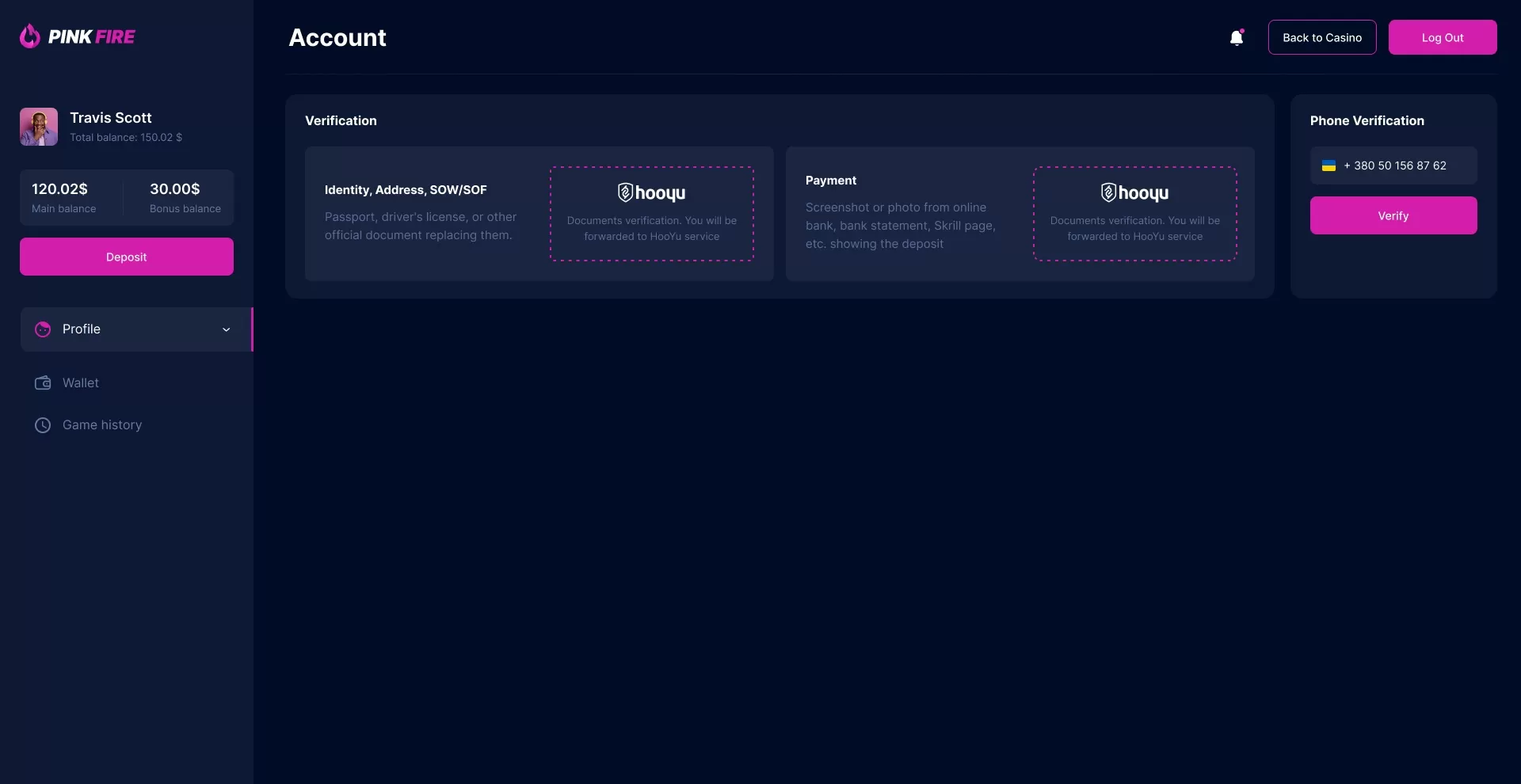Click the 120.02$ main balance value
This screenshot has height=784, width=1521.
pos(59,188)
